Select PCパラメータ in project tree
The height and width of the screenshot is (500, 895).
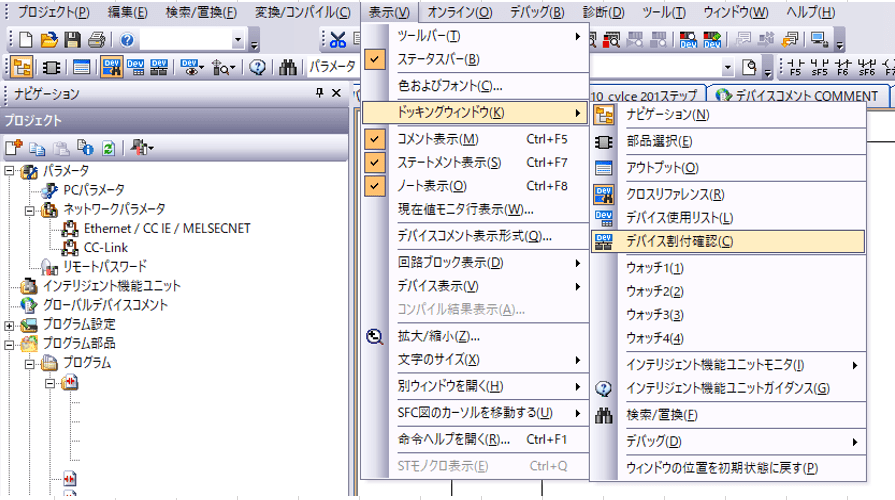coord(94,189)
